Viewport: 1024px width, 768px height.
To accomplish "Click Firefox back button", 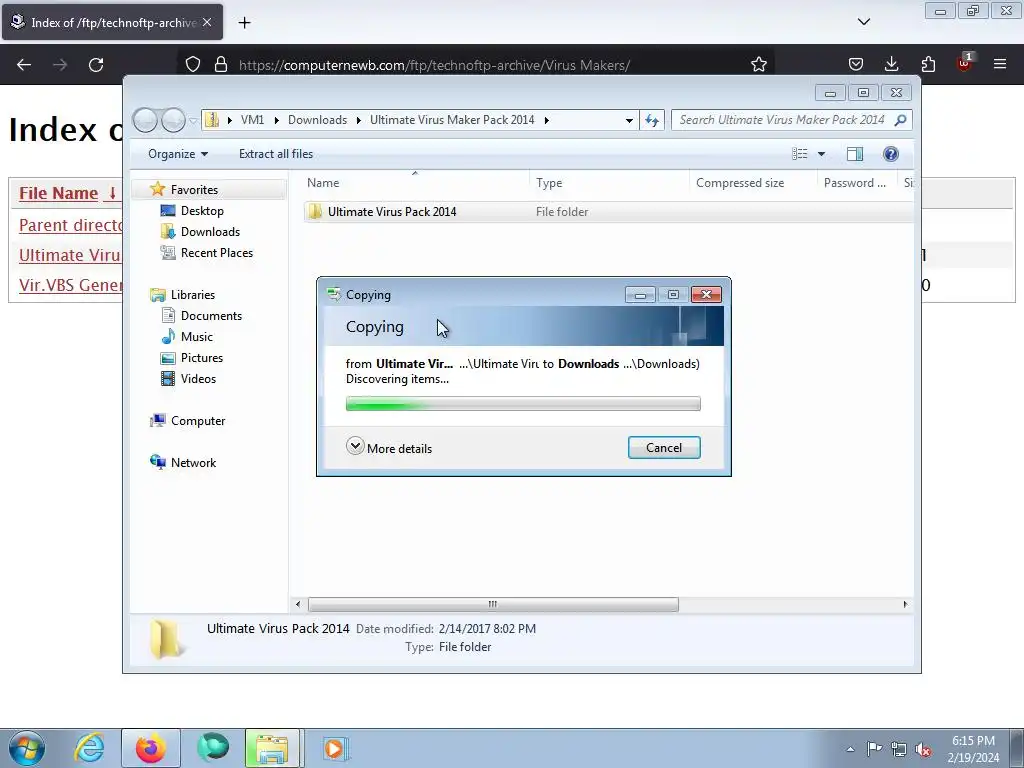I will (24, 65).
